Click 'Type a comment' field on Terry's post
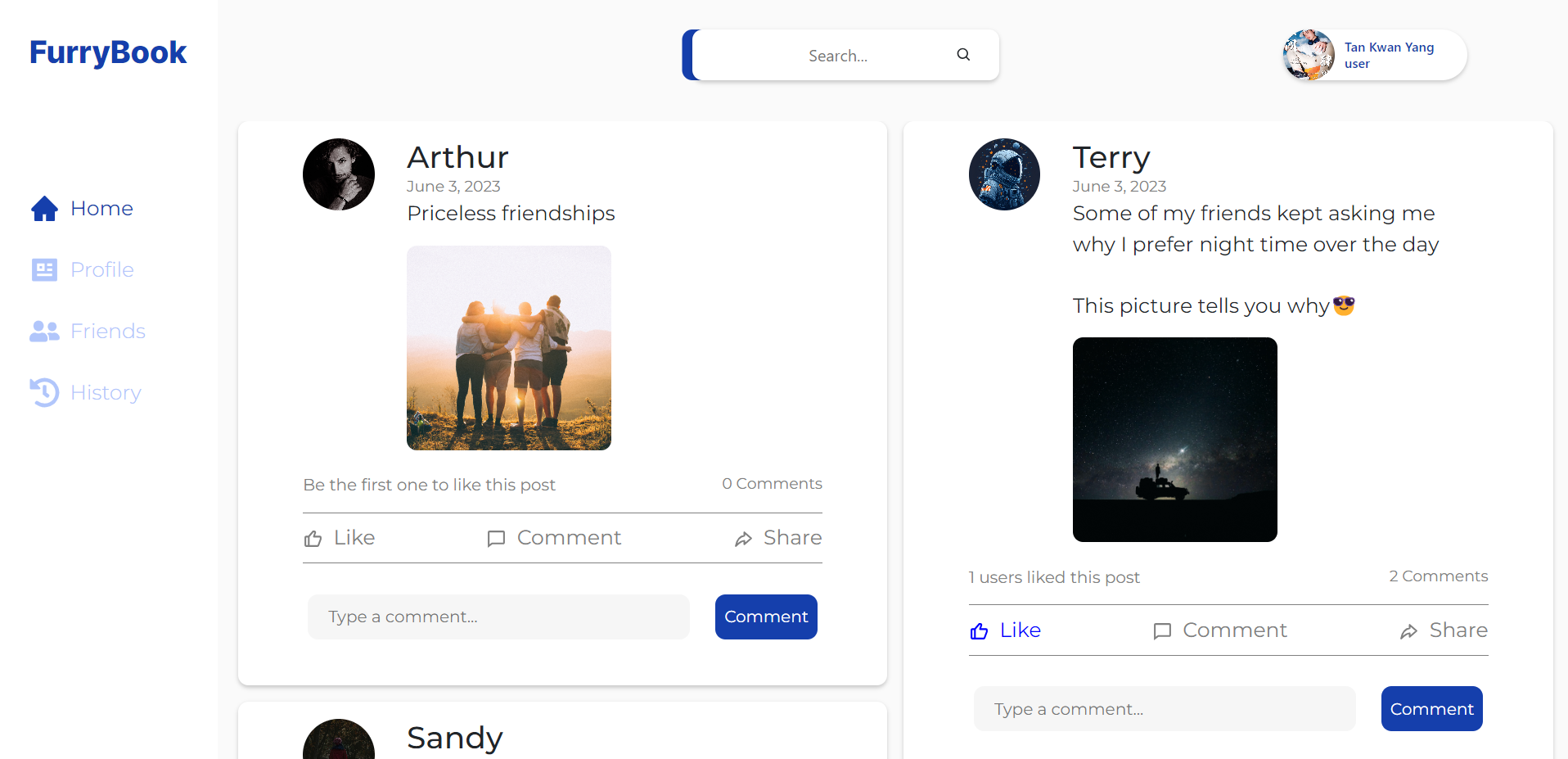Image resolution: width=1568 pixels, height=759 pixels. [x=1164, y=708]
